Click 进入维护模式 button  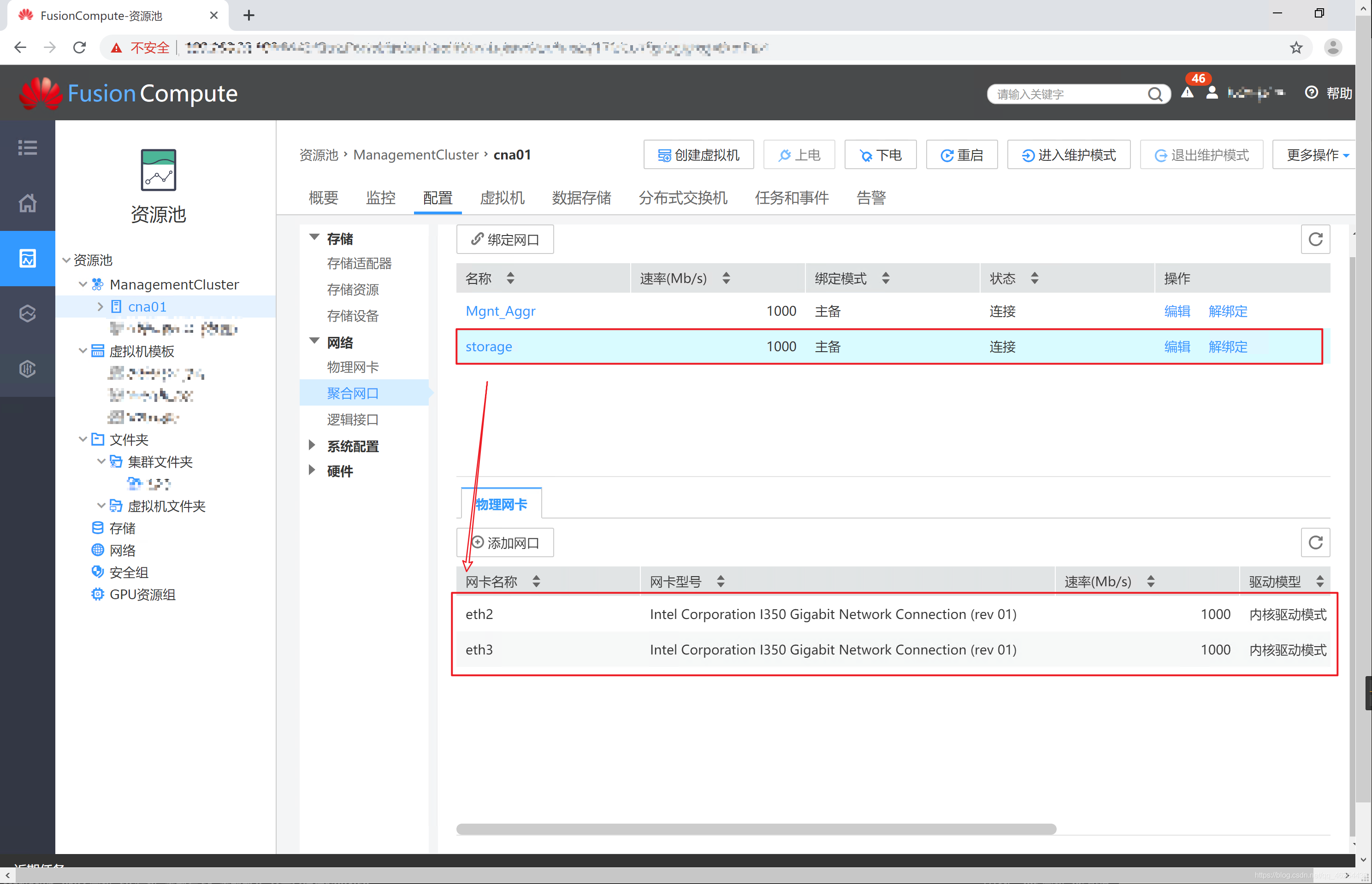1069,155
